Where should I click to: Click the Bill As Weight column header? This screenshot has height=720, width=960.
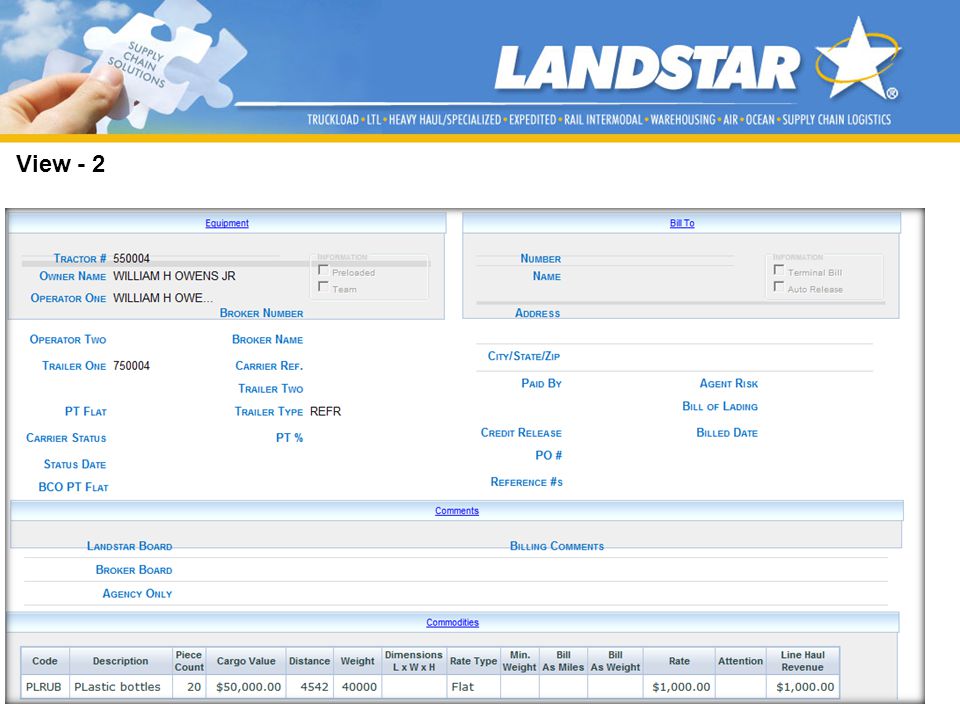click(x=615, y=661)
